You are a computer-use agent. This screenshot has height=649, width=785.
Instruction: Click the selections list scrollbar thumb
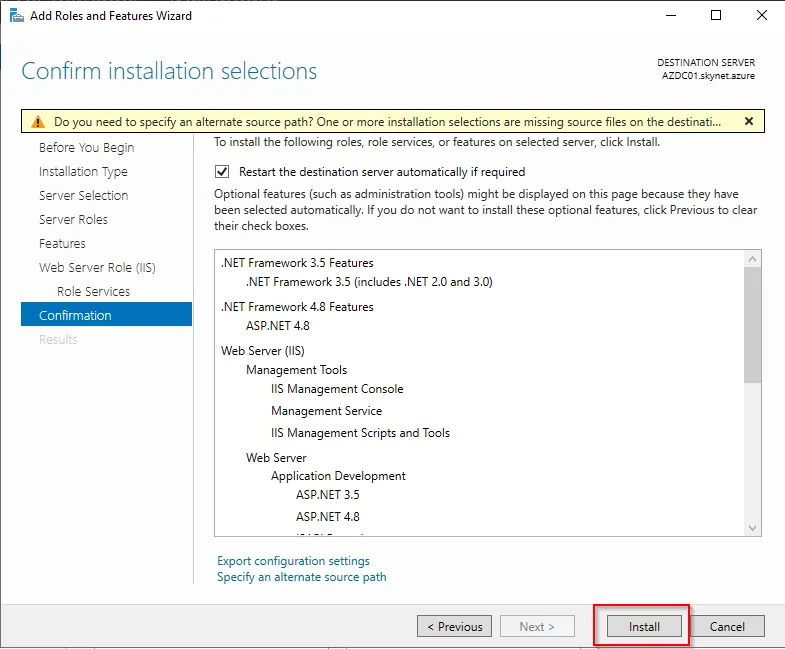(752, 325)
